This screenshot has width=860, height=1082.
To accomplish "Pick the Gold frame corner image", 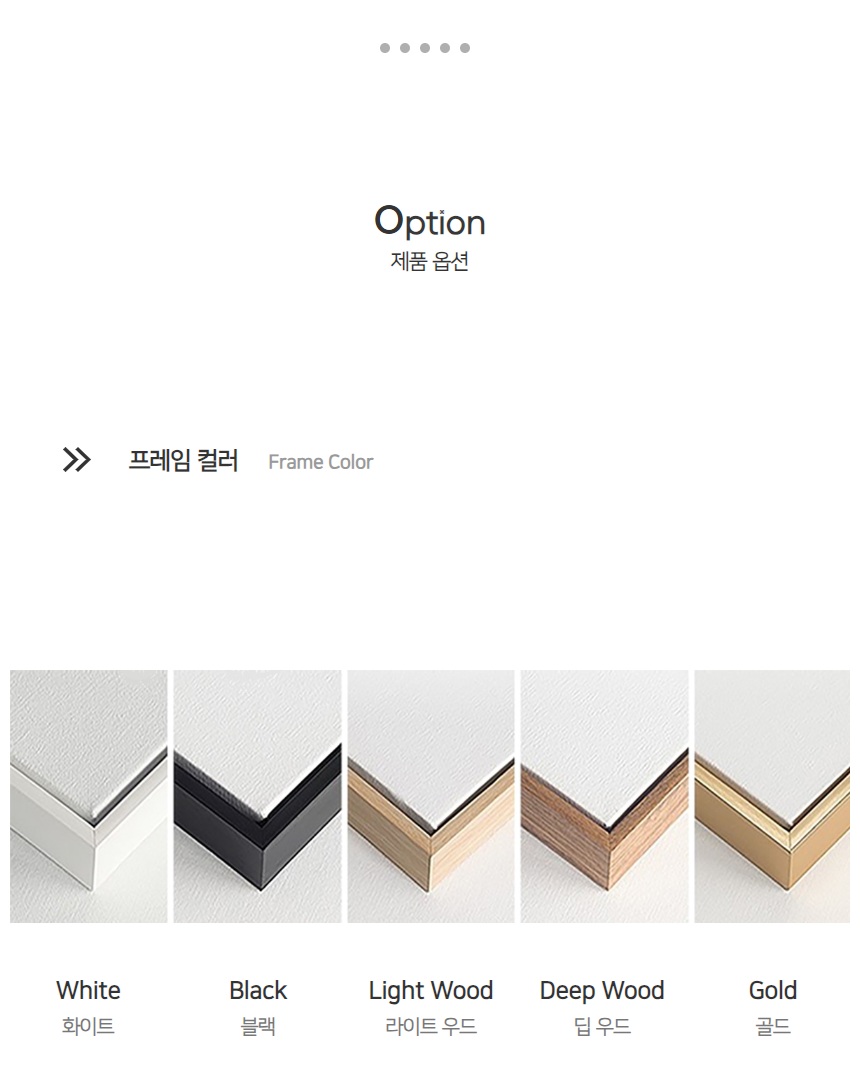I will pos(772,796).
